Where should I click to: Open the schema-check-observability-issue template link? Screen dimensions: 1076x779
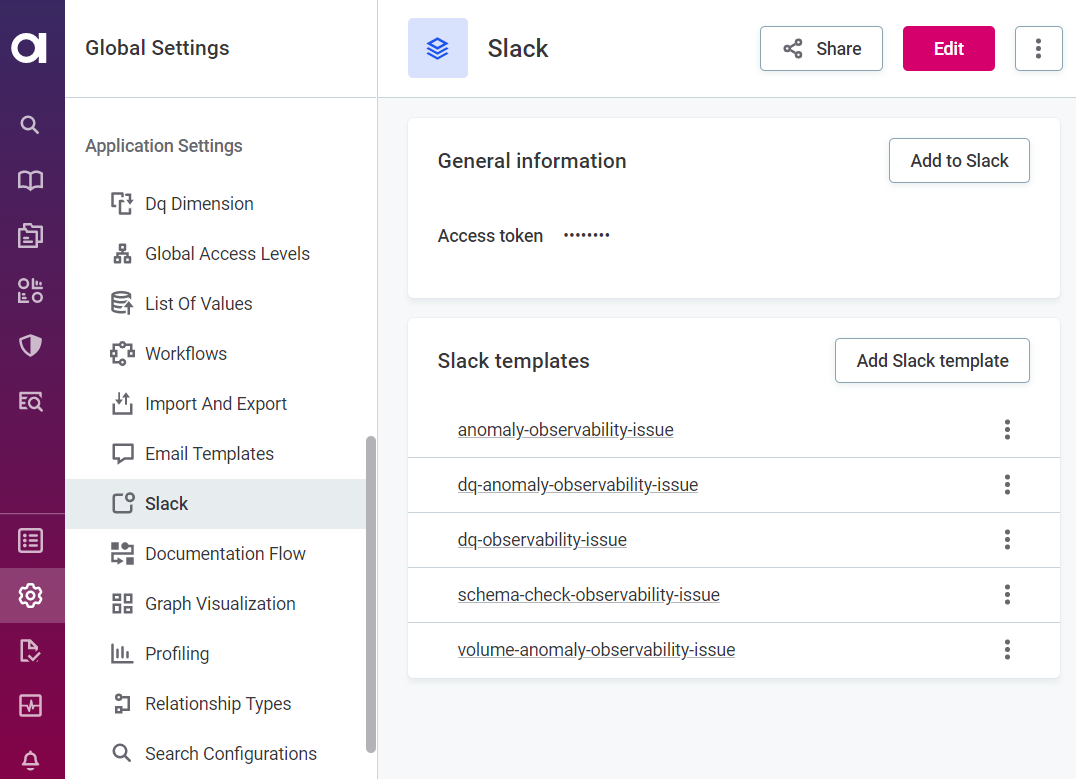588,595
